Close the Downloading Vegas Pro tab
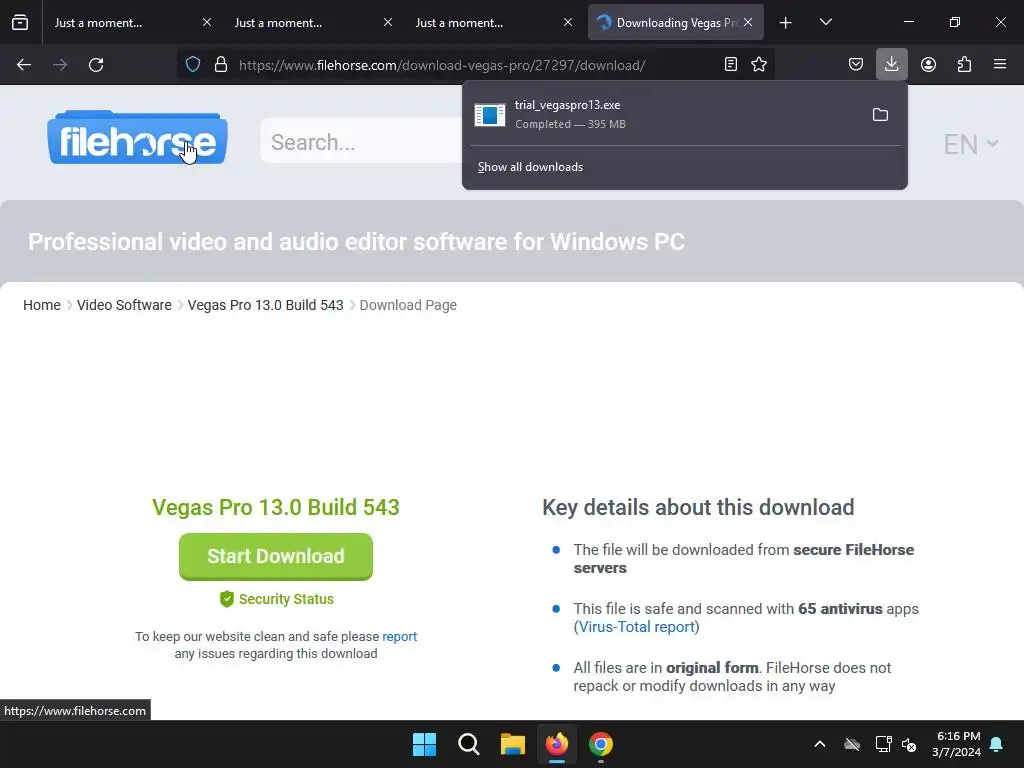This screenshot has width=1024, height=768. coord(748,22)
